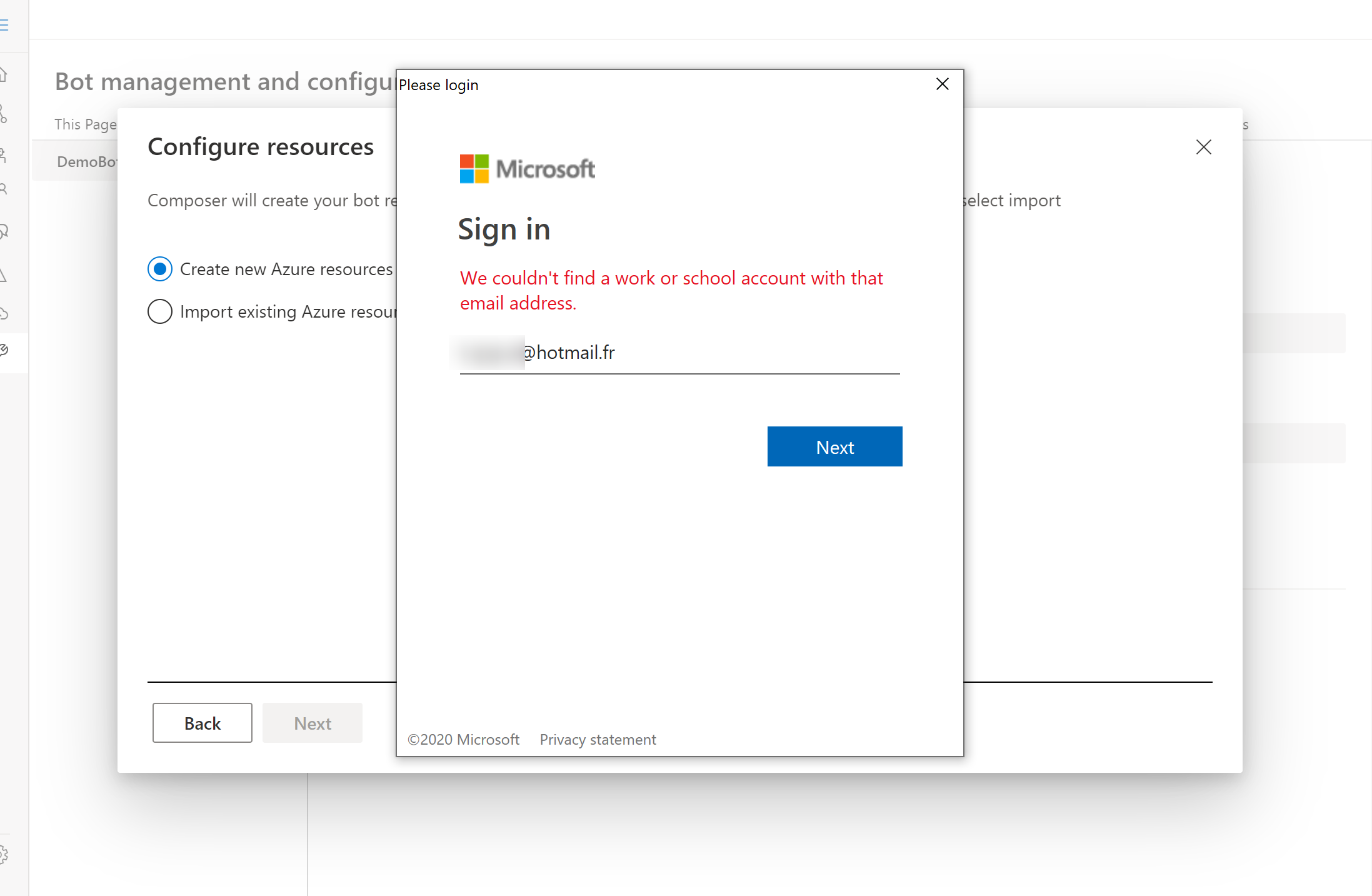Click the red account-not-found error message

[x=671, y=291]
